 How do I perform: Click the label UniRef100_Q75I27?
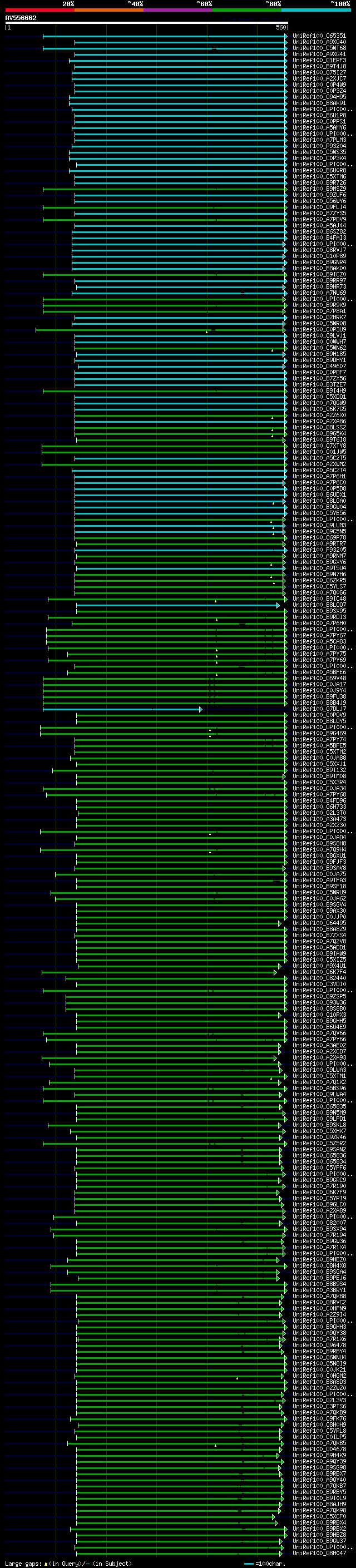pyautogui.click(x=319, y=72)
